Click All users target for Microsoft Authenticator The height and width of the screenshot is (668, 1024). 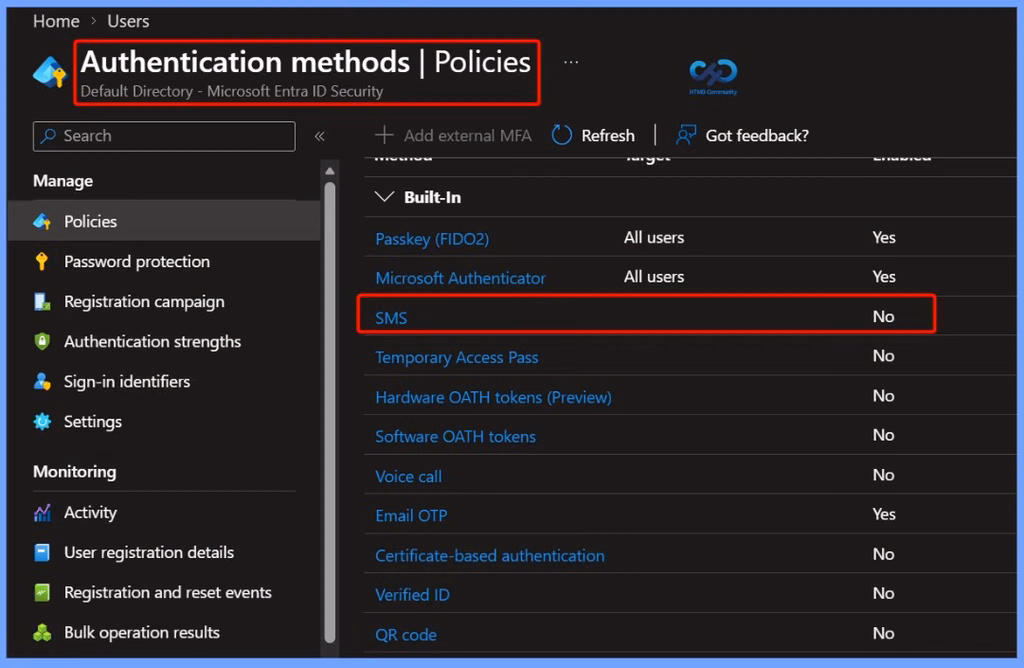(x=654, y=277)
